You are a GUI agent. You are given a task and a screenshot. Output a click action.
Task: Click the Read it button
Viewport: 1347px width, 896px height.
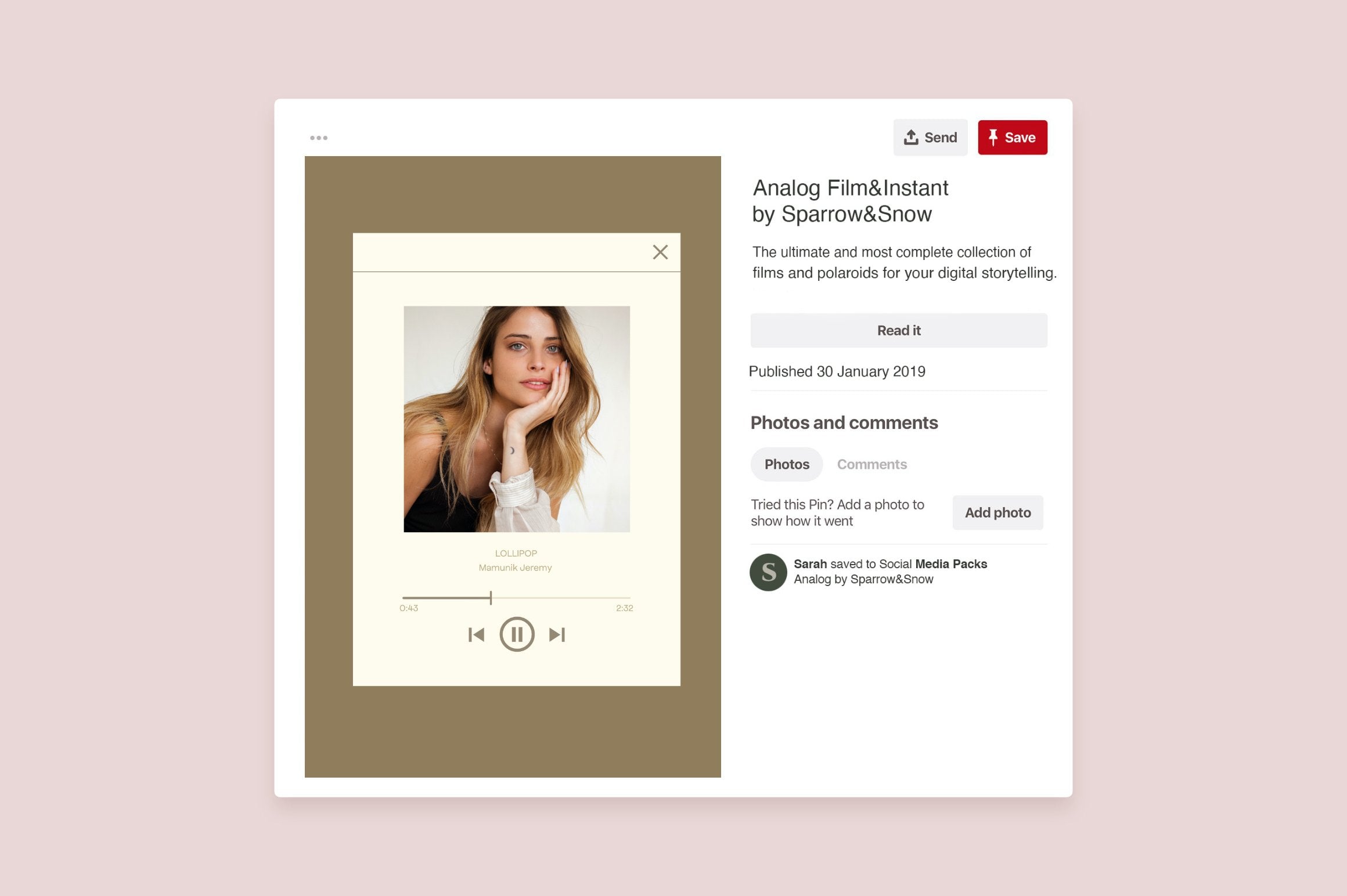(898, 330)
